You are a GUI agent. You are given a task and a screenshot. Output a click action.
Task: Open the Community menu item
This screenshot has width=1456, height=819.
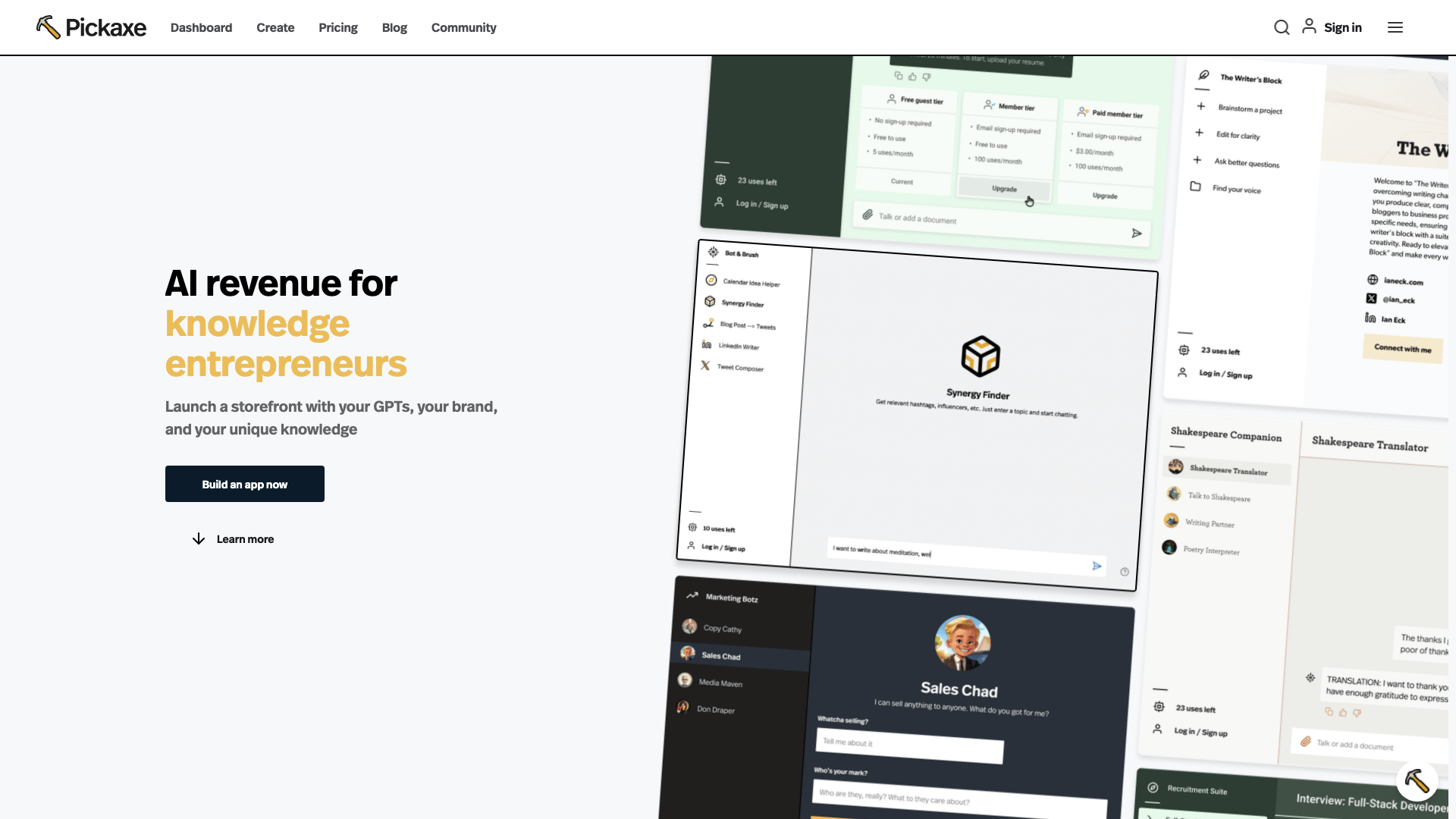(463, 27)
